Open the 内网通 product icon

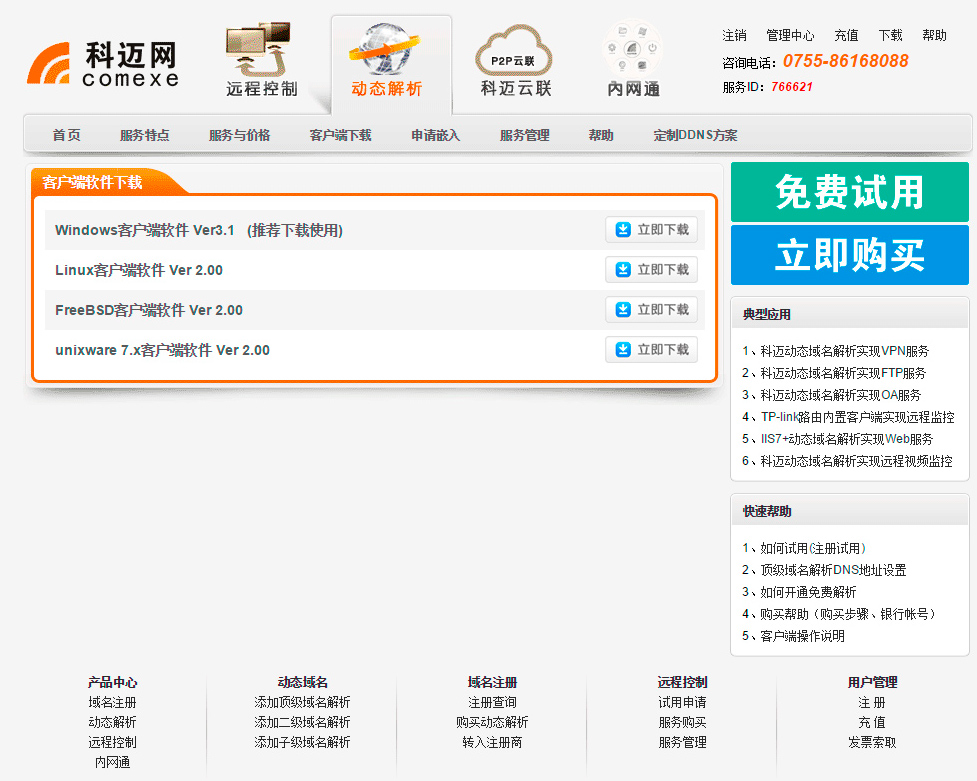tap(633, 59)
